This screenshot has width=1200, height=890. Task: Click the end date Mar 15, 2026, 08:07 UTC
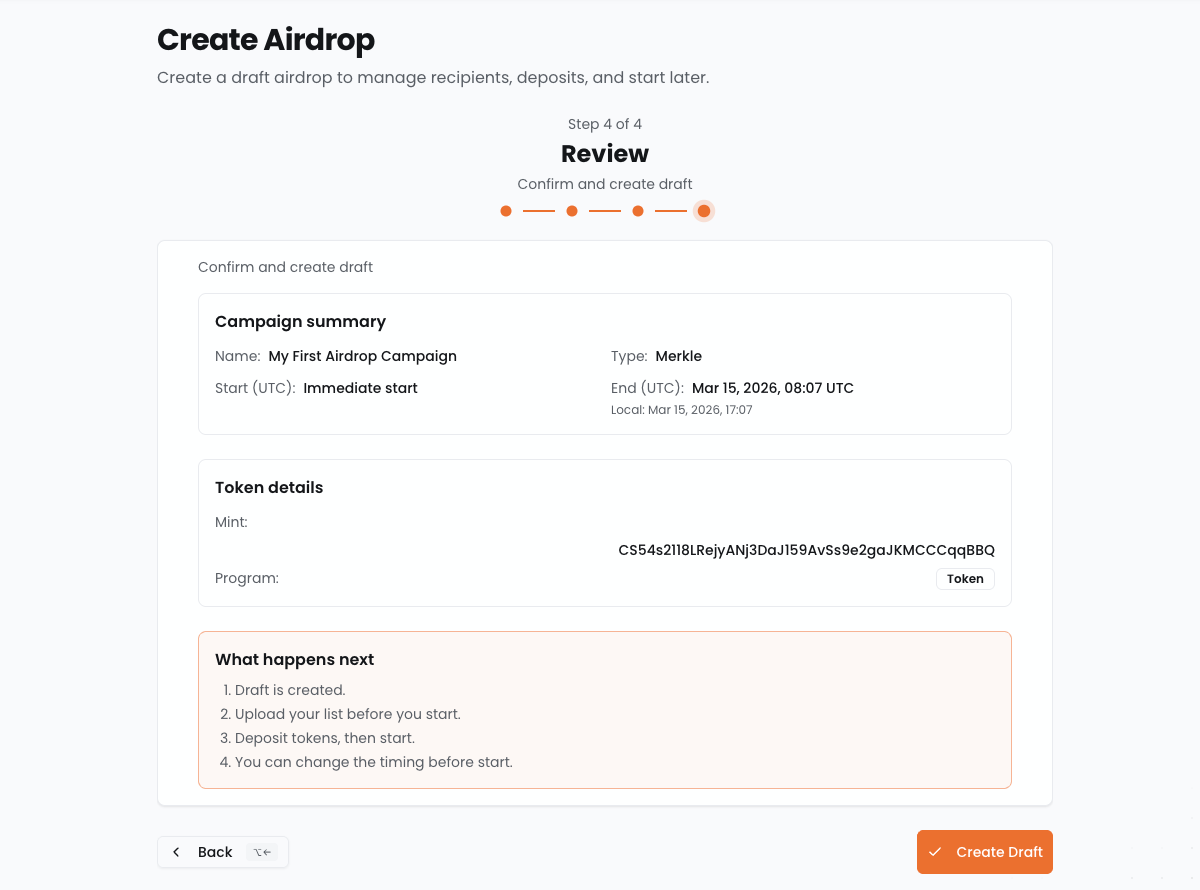[772, 388]
